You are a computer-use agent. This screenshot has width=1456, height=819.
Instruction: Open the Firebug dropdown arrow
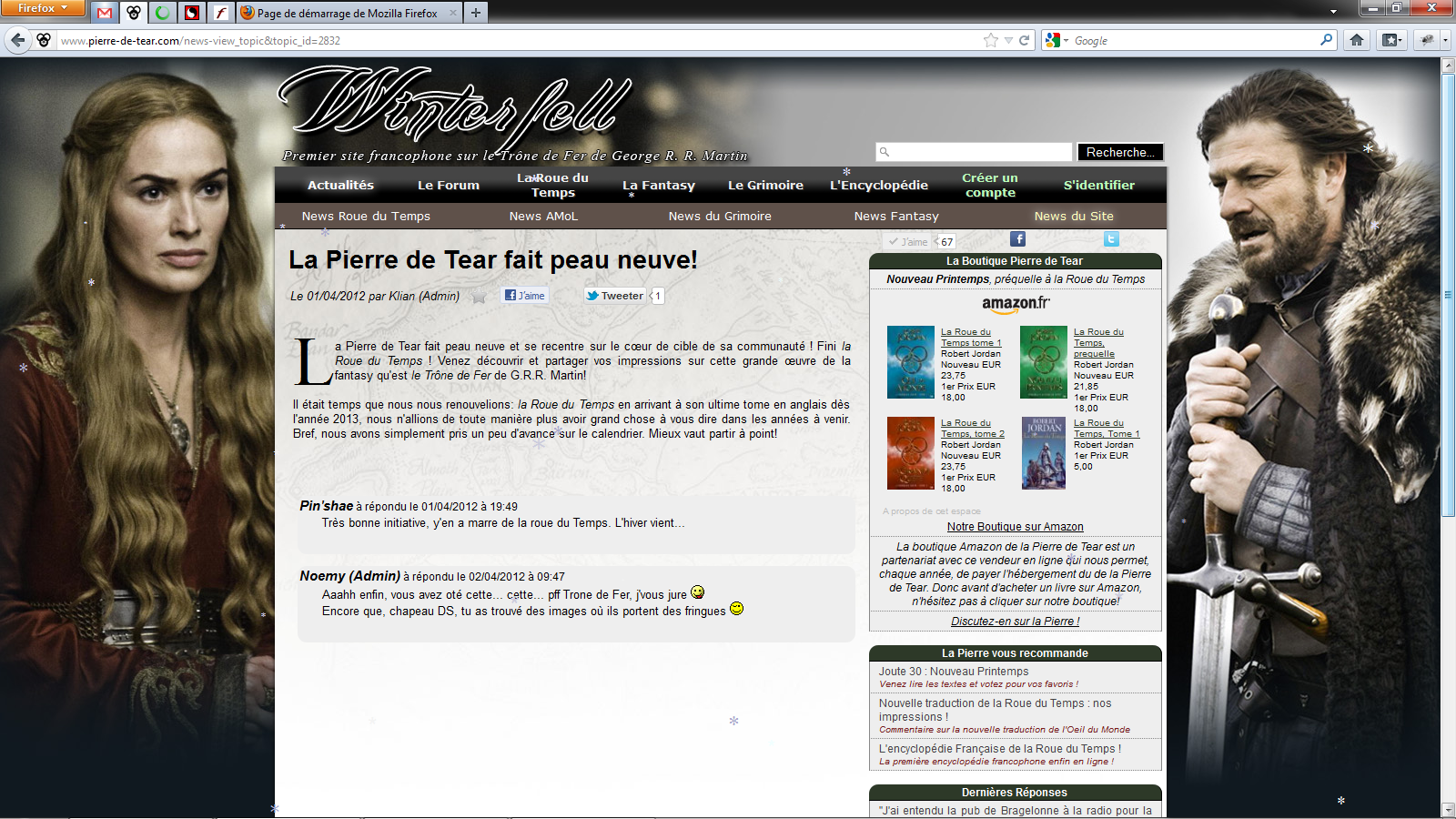point(1444,40)
